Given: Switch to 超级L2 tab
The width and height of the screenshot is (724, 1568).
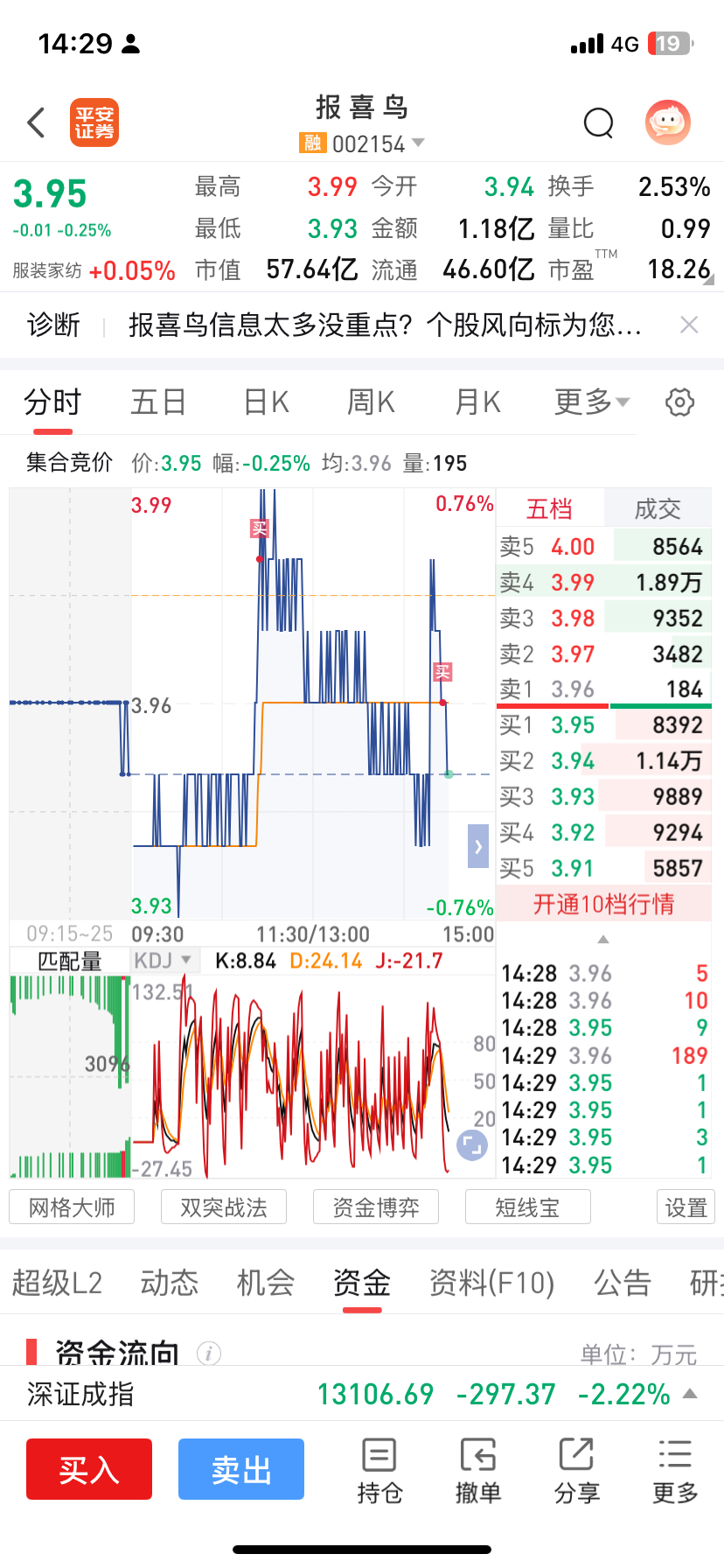Looking at the screenshot, I should click(x=57, y=1283).
